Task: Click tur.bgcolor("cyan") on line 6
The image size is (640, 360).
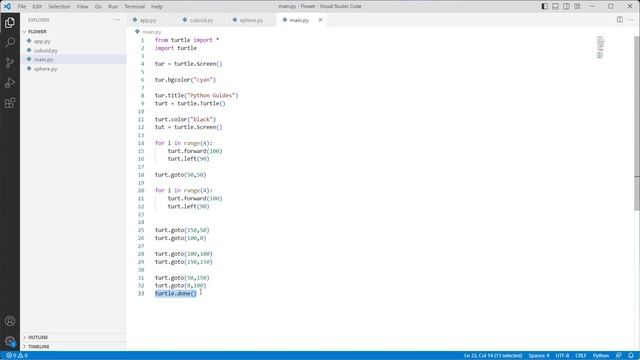Action: 185,80
